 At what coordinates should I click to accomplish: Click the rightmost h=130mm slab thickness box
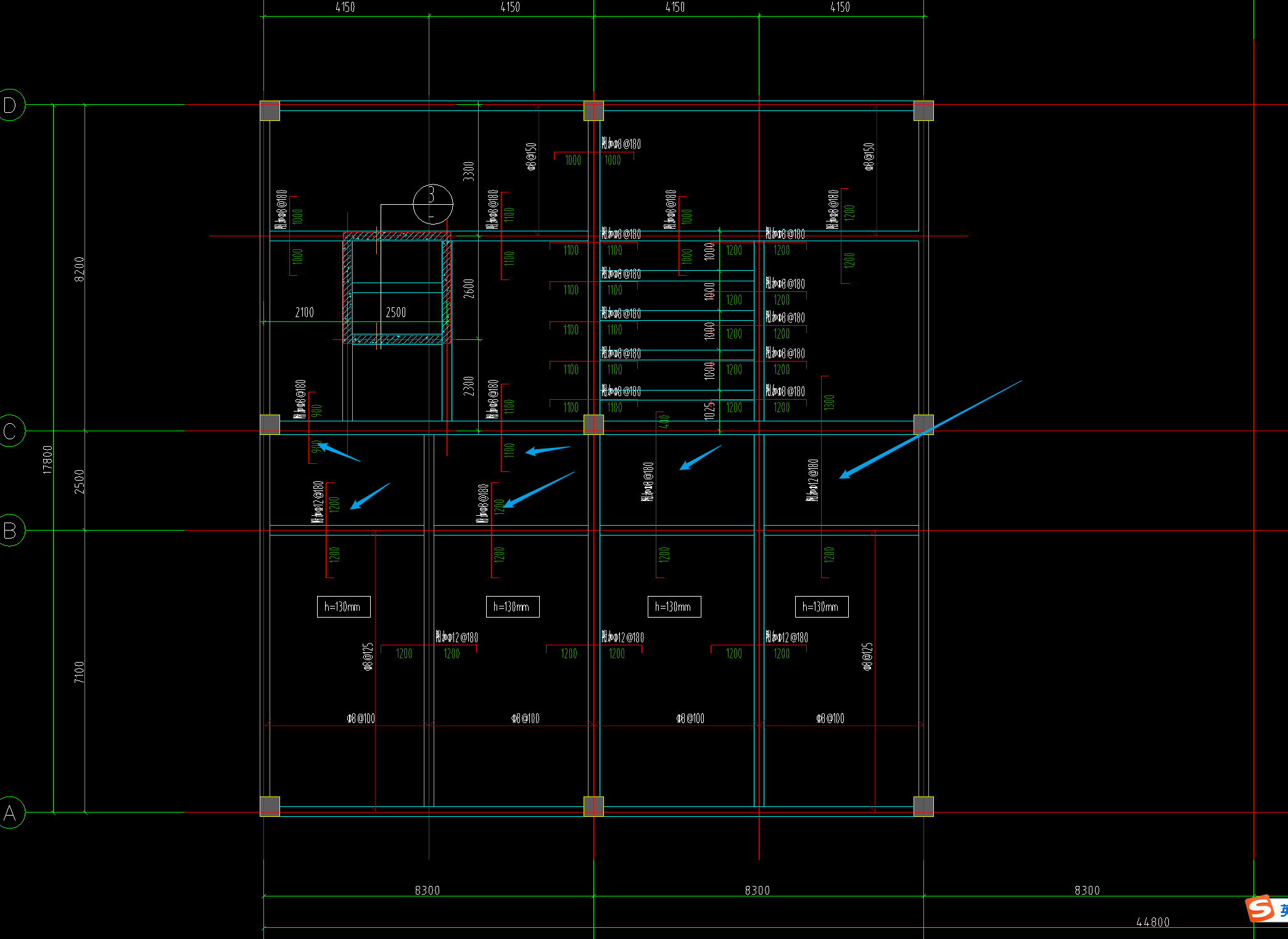click(x=821, y=606)
